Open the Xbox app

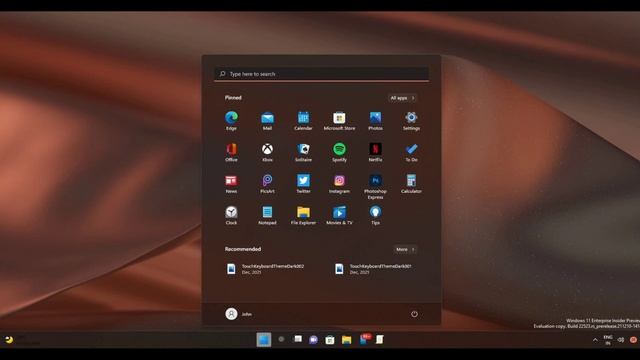pos(267,152)
